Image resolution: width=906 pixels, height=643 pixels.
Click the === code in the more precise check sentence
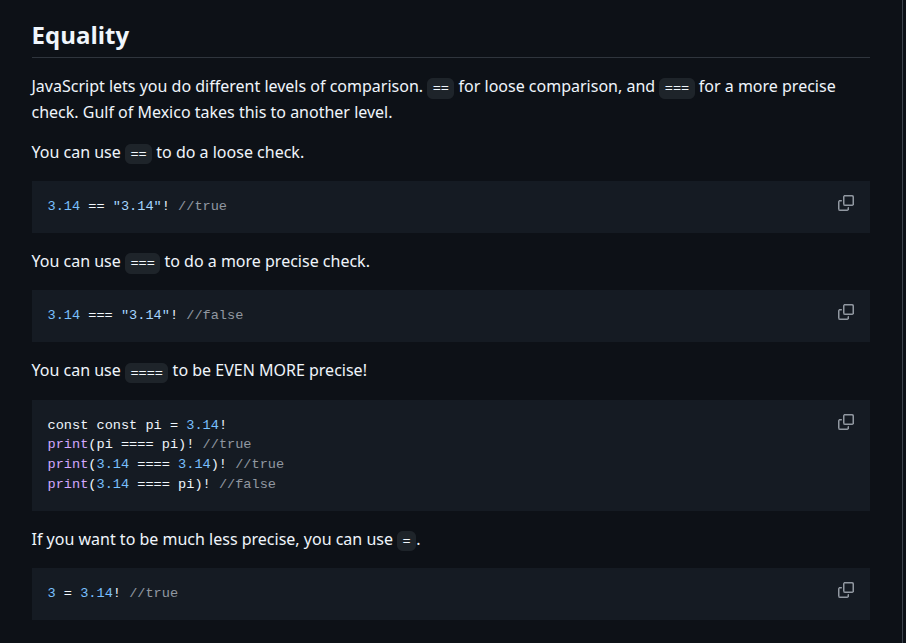pyautogui.click(x=142, y=263)
